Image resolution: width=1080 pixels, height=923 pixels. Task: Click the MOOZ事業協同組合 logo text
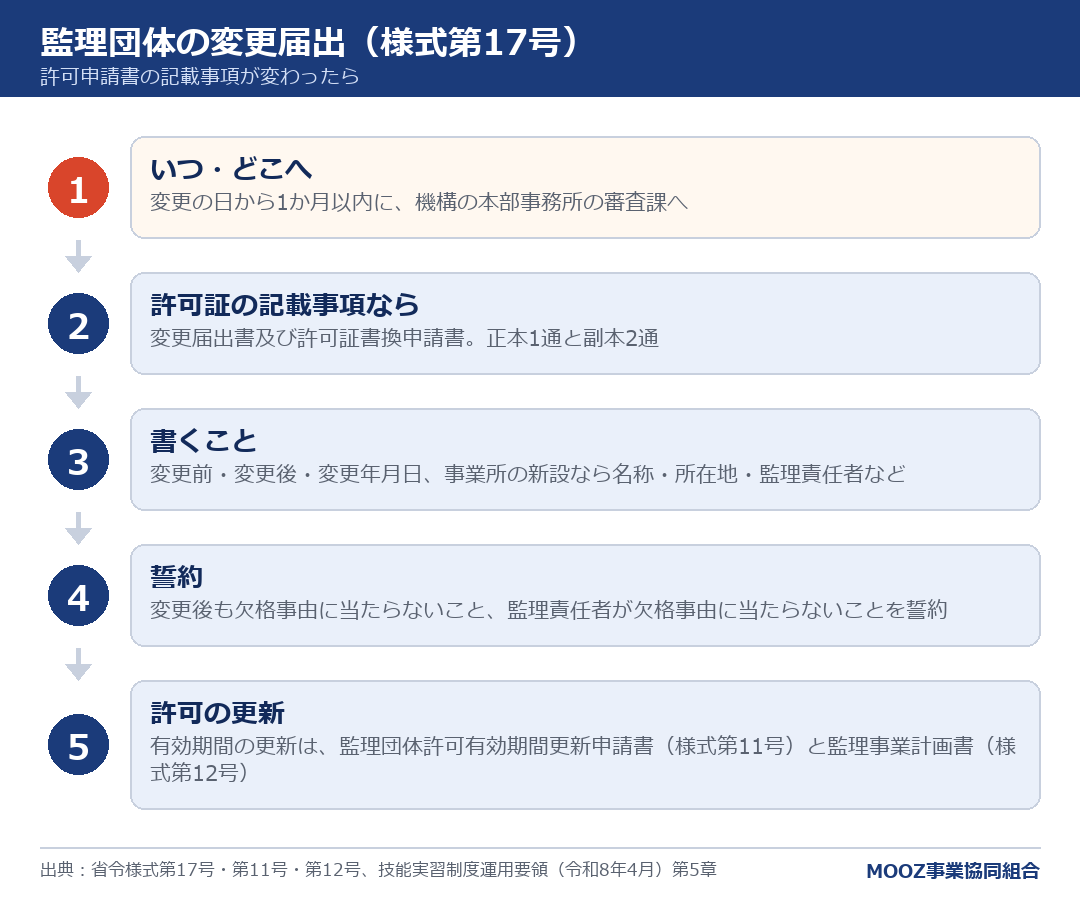pyautogui.click(x=953, y=871)
